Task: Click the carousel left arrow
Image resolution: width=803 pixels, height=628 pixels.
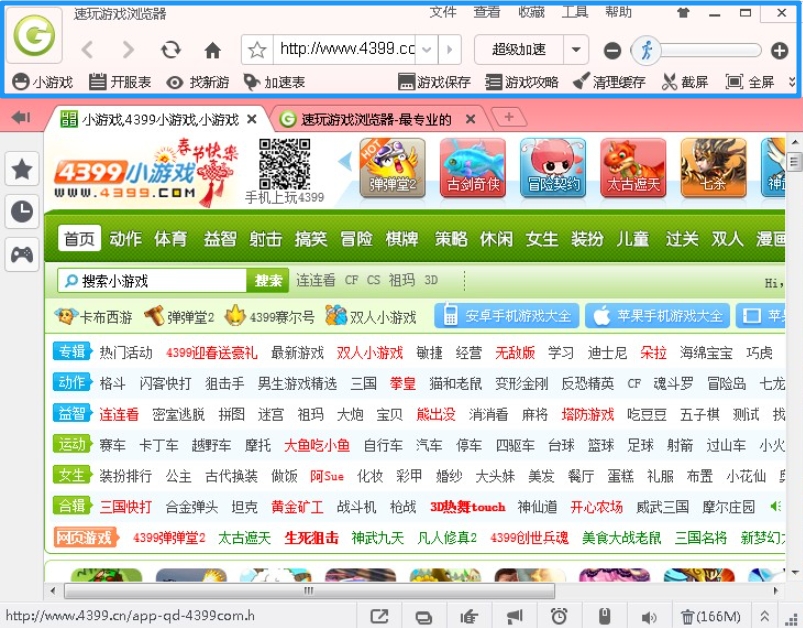Action: click(345, 161)
